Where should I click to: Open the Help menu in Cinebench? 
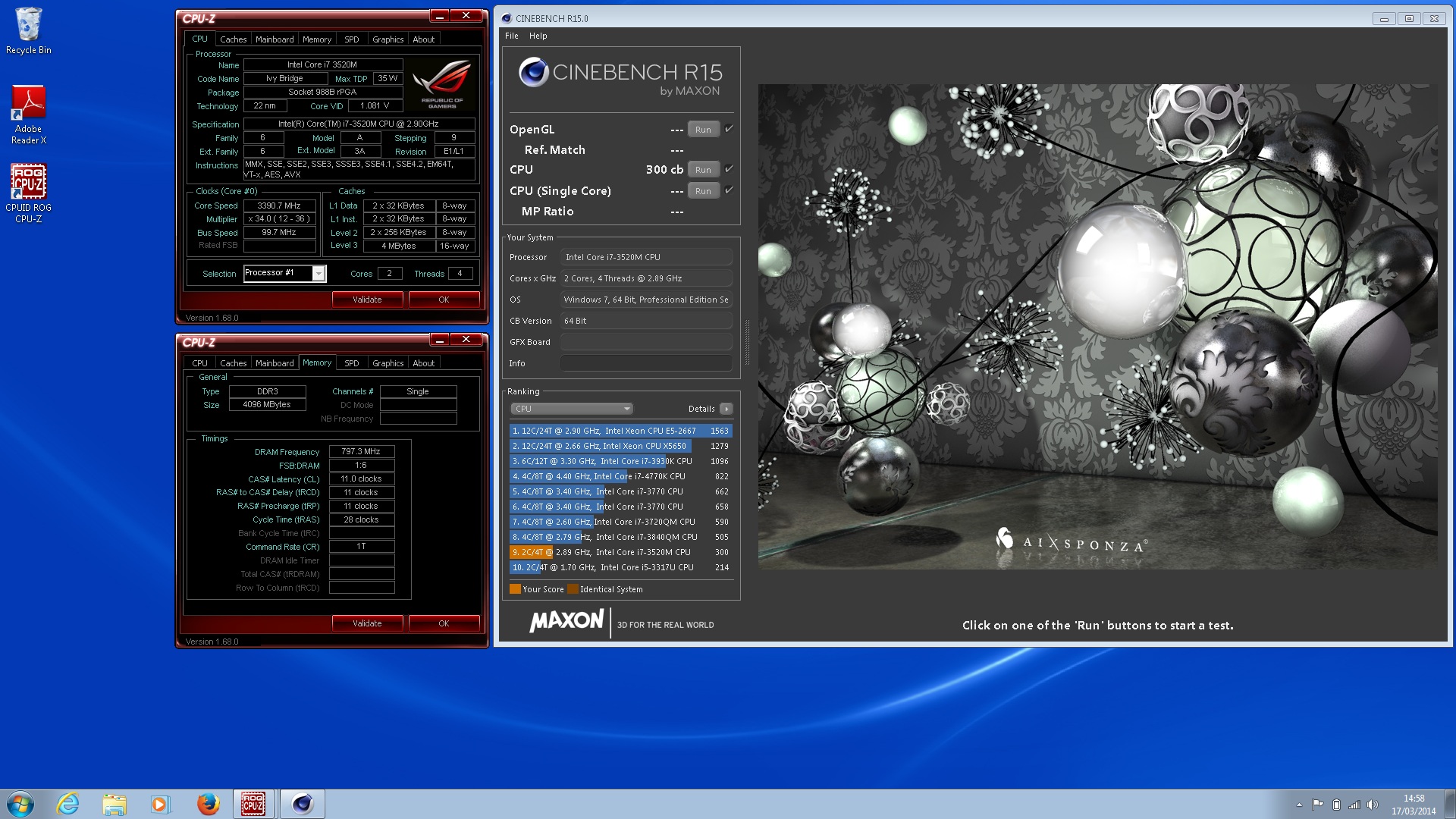(538, 36)
